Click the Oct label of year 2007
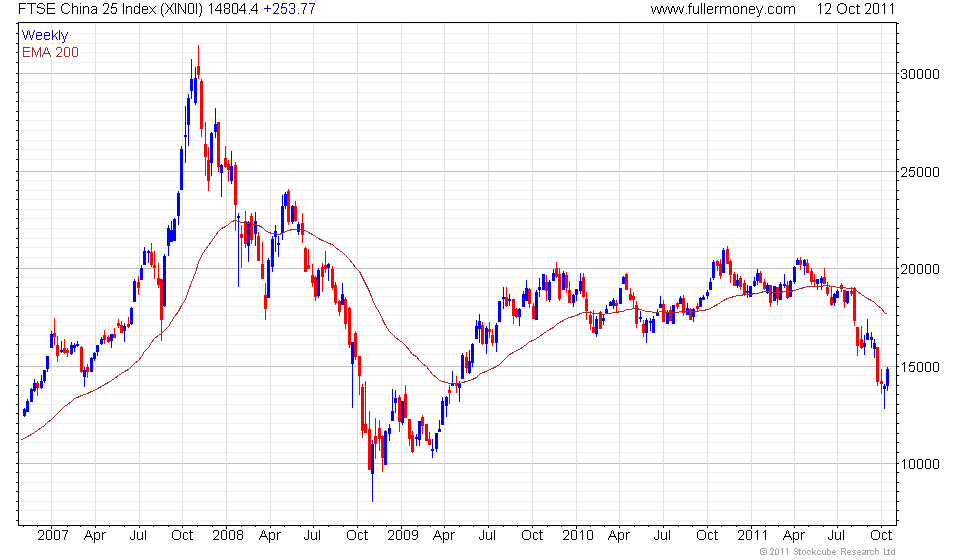The height and width of the screenshot is (560, 980). 182,536
